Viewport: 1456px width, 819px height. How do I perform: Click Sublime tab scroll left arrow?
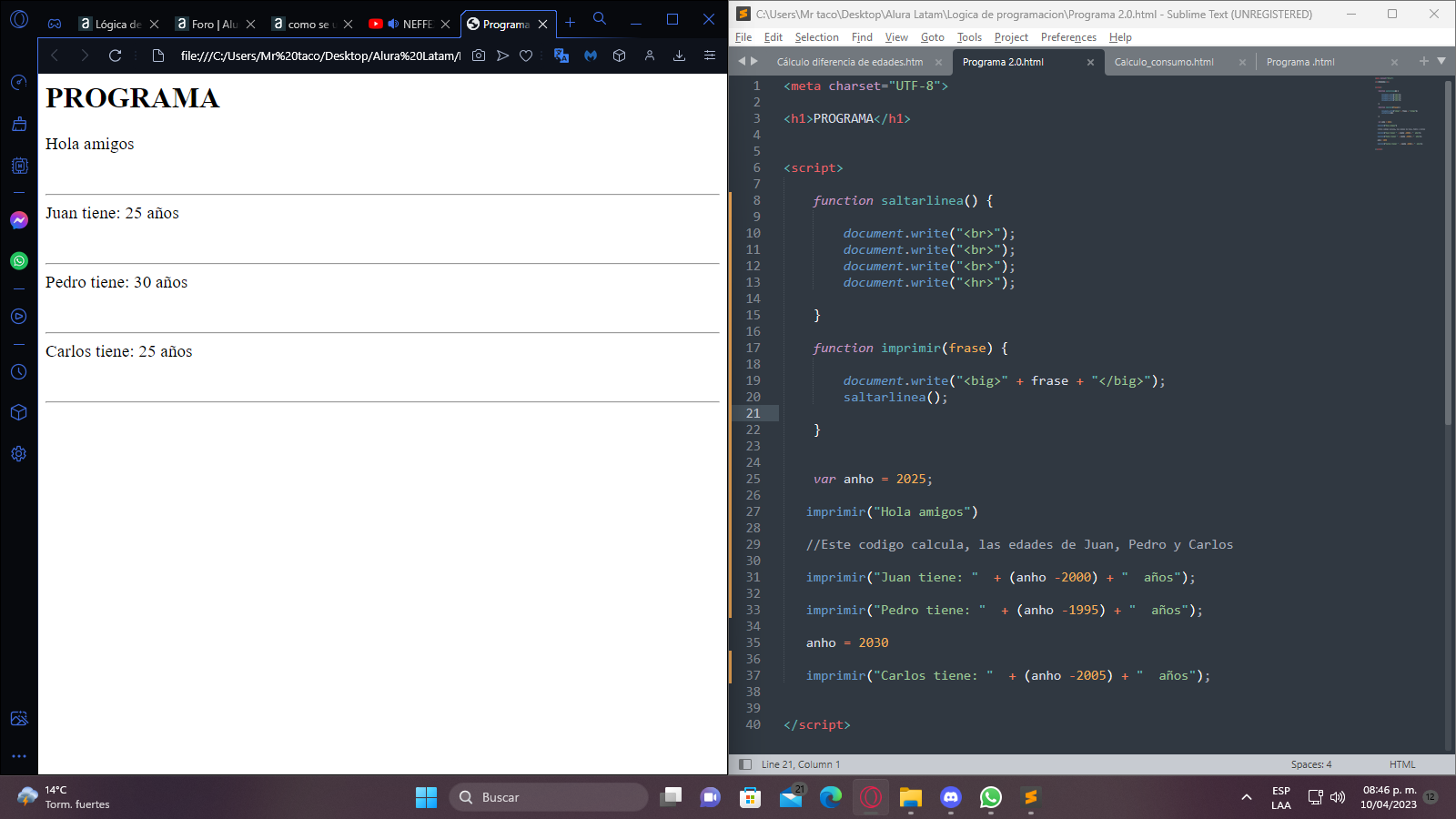click(x=742, y=61)
